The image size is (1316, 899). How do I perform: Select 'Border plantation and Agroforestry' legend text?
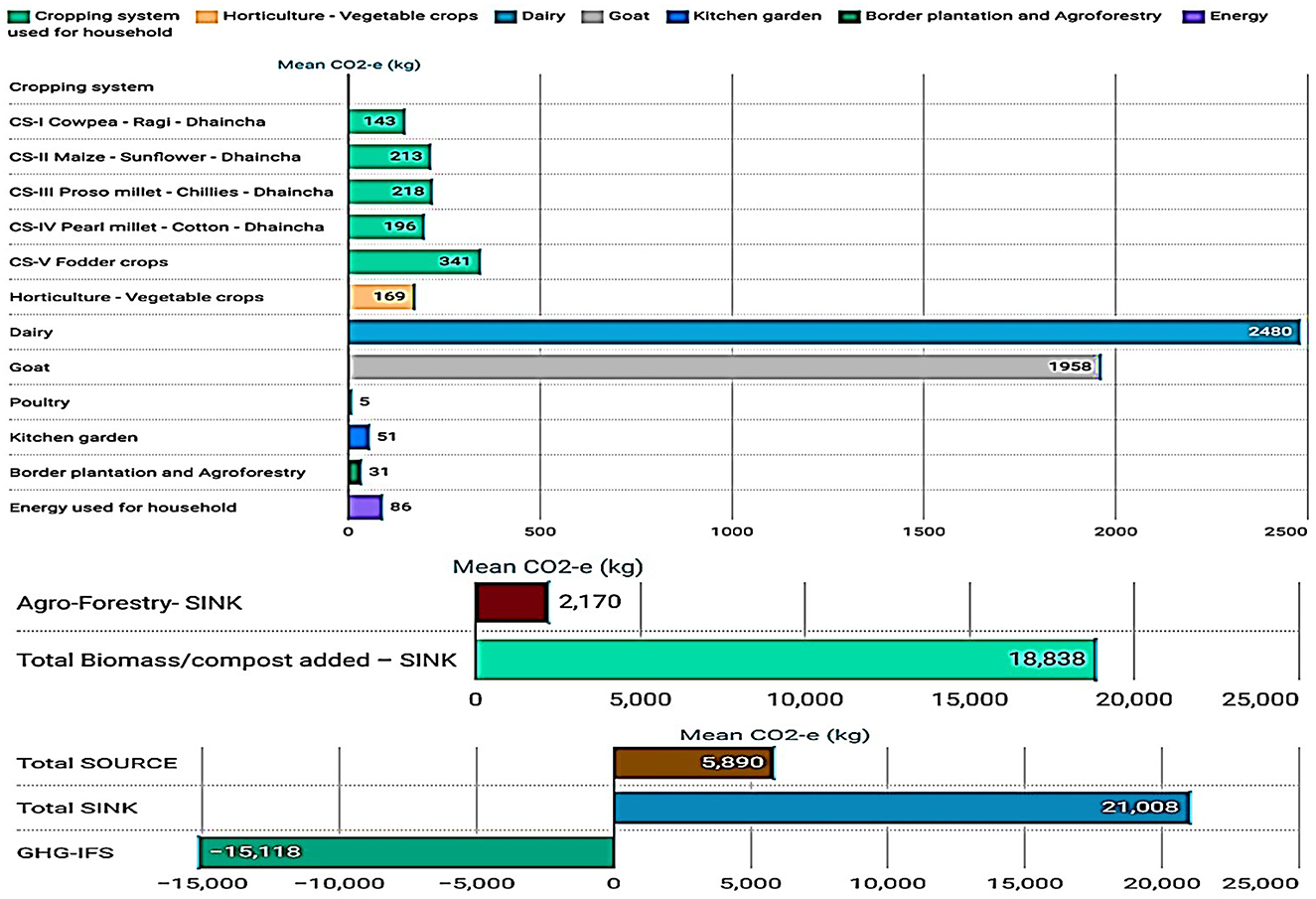[x=1013, y=16]
